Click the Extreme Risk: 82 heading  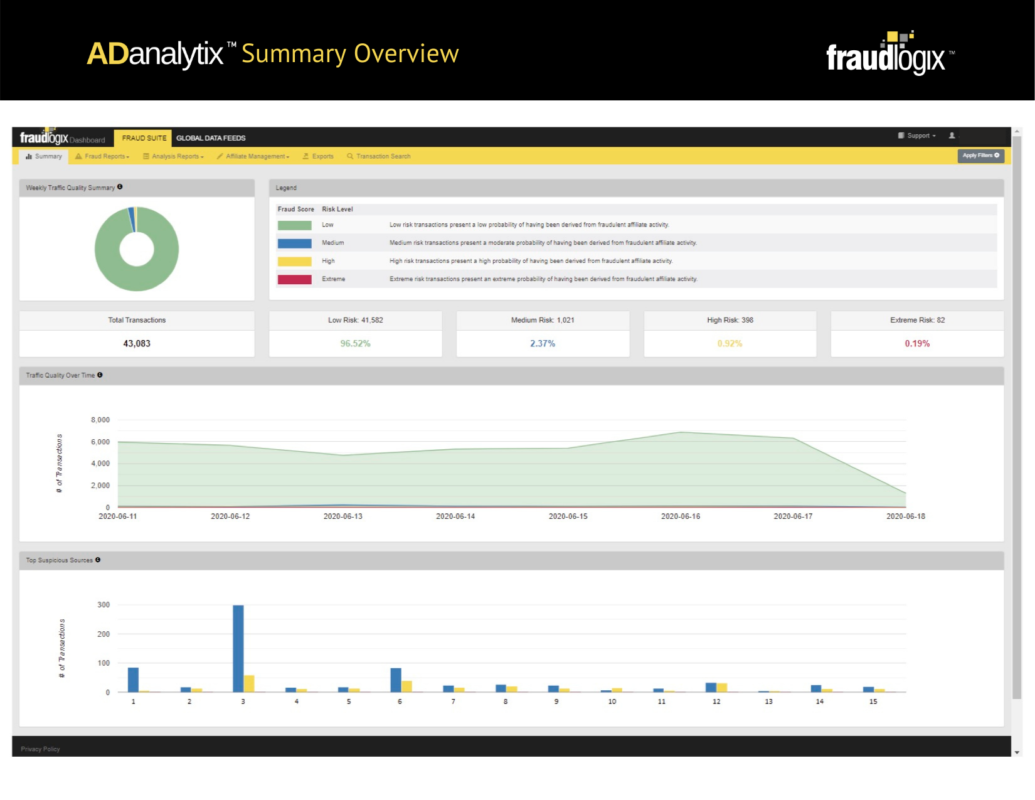[x=917, y=320]
